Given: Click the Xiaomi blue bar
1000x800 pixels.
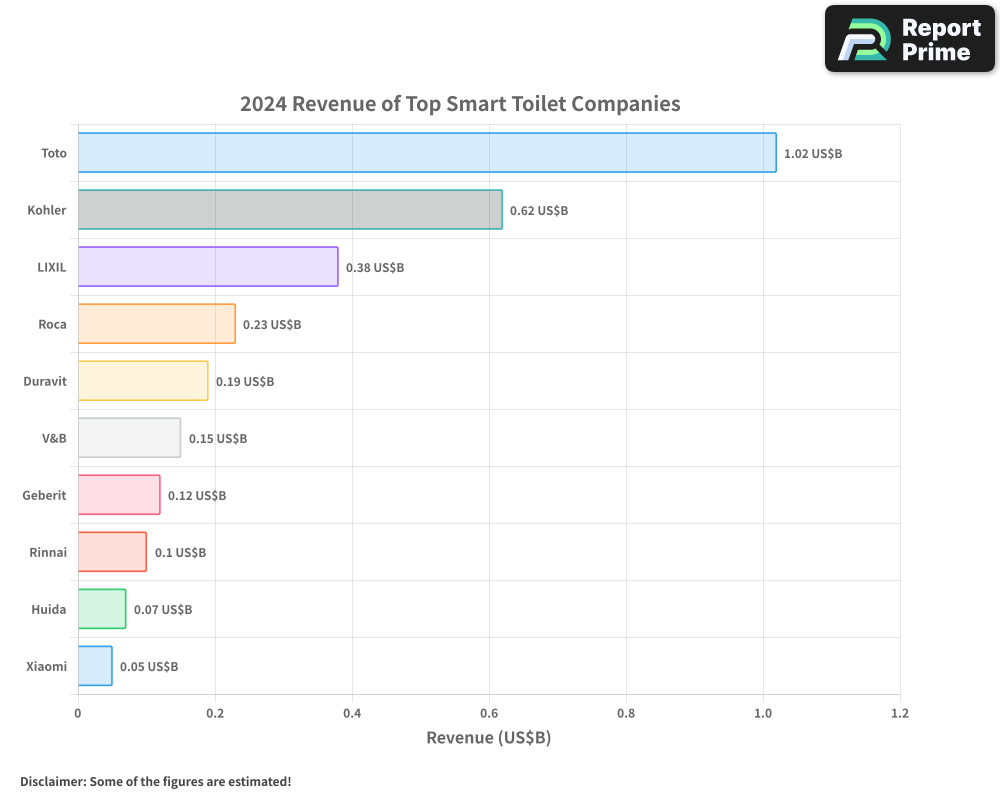Looking at the screenshot, I should point(94,666).
